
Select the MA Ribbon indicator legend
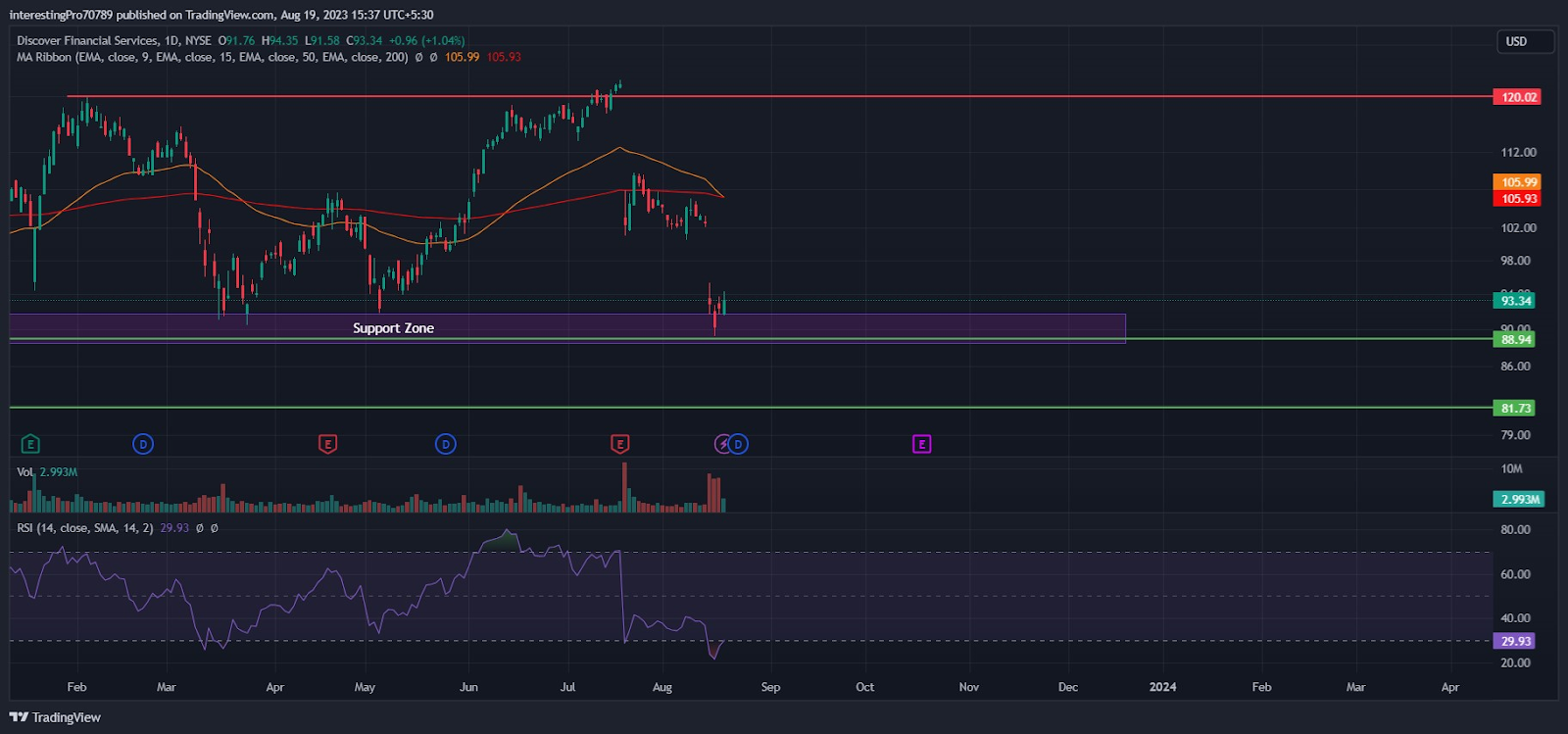[x=213, y=57]
